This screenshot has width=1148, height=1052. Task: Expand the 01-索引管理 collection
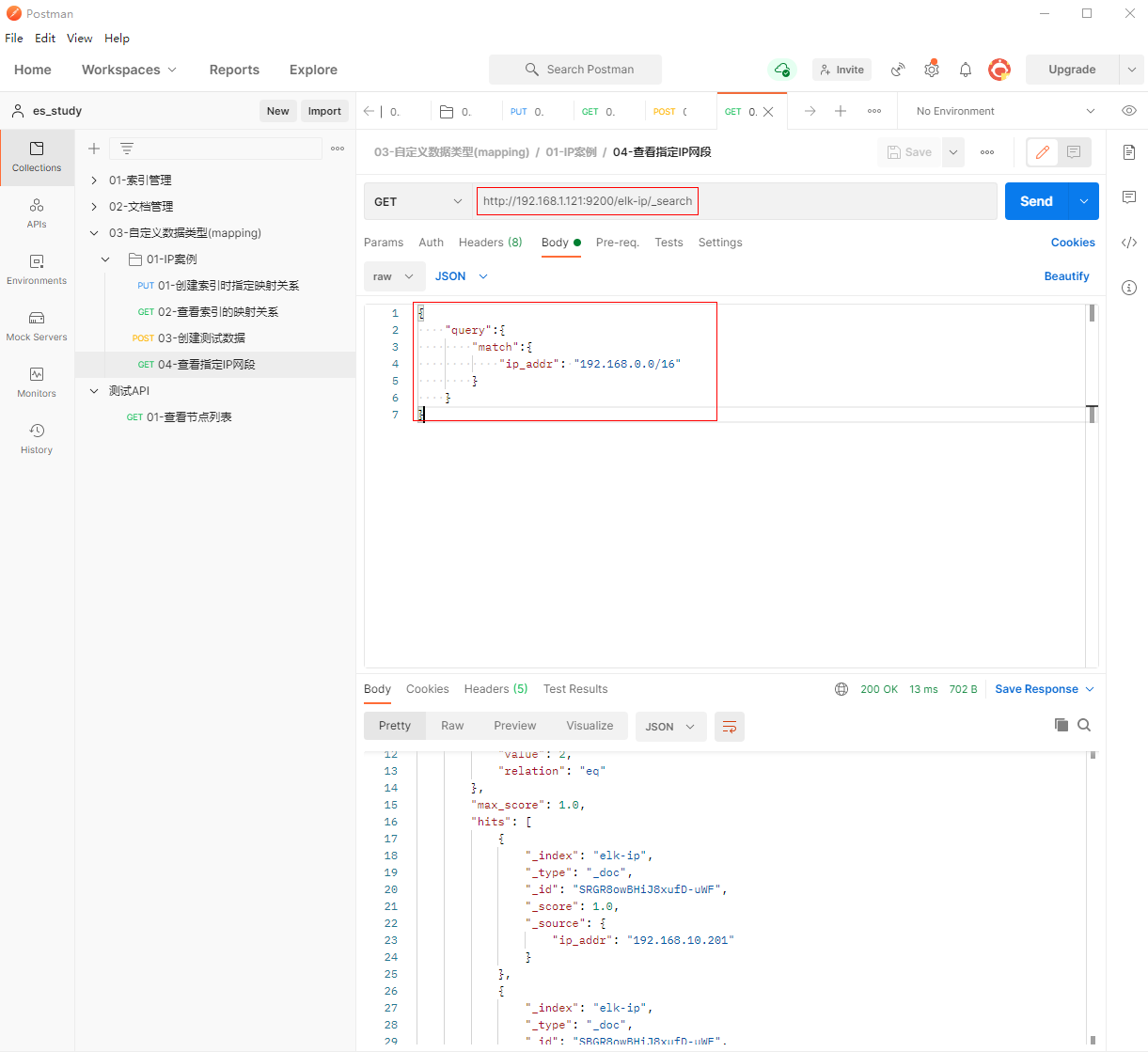(x=94, y=181)
